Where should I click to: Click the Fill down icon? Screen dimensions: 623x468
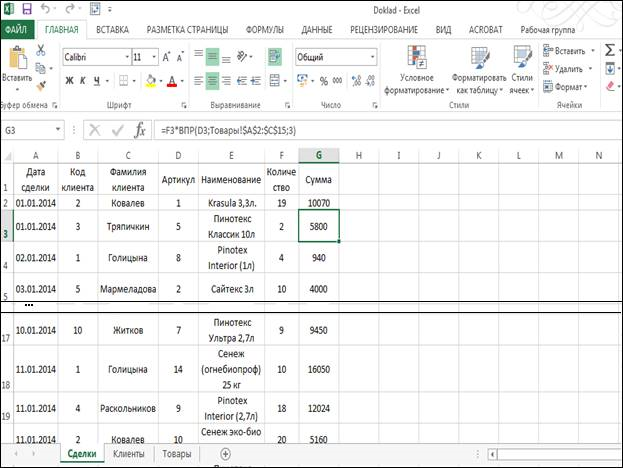pyautogui.click(x=610, y=68)
